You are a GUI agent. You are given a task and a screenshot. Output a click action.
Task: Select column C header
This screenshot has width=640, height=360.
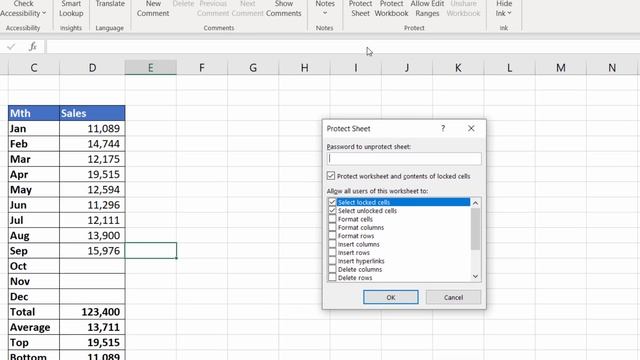pyautogui.click(x=34, y=68)
